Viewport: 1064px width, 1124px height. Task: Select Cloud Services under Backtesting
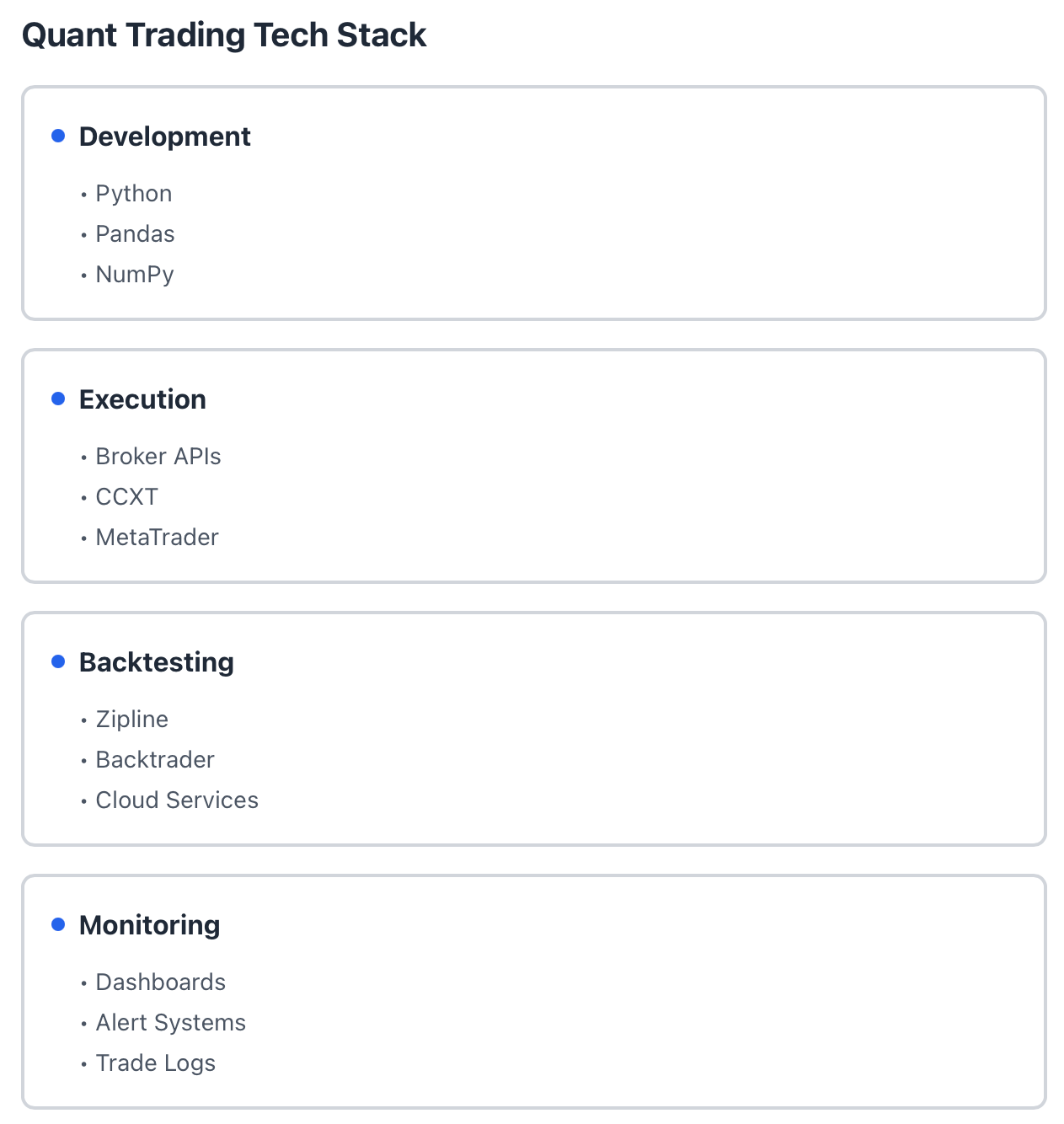177,800
